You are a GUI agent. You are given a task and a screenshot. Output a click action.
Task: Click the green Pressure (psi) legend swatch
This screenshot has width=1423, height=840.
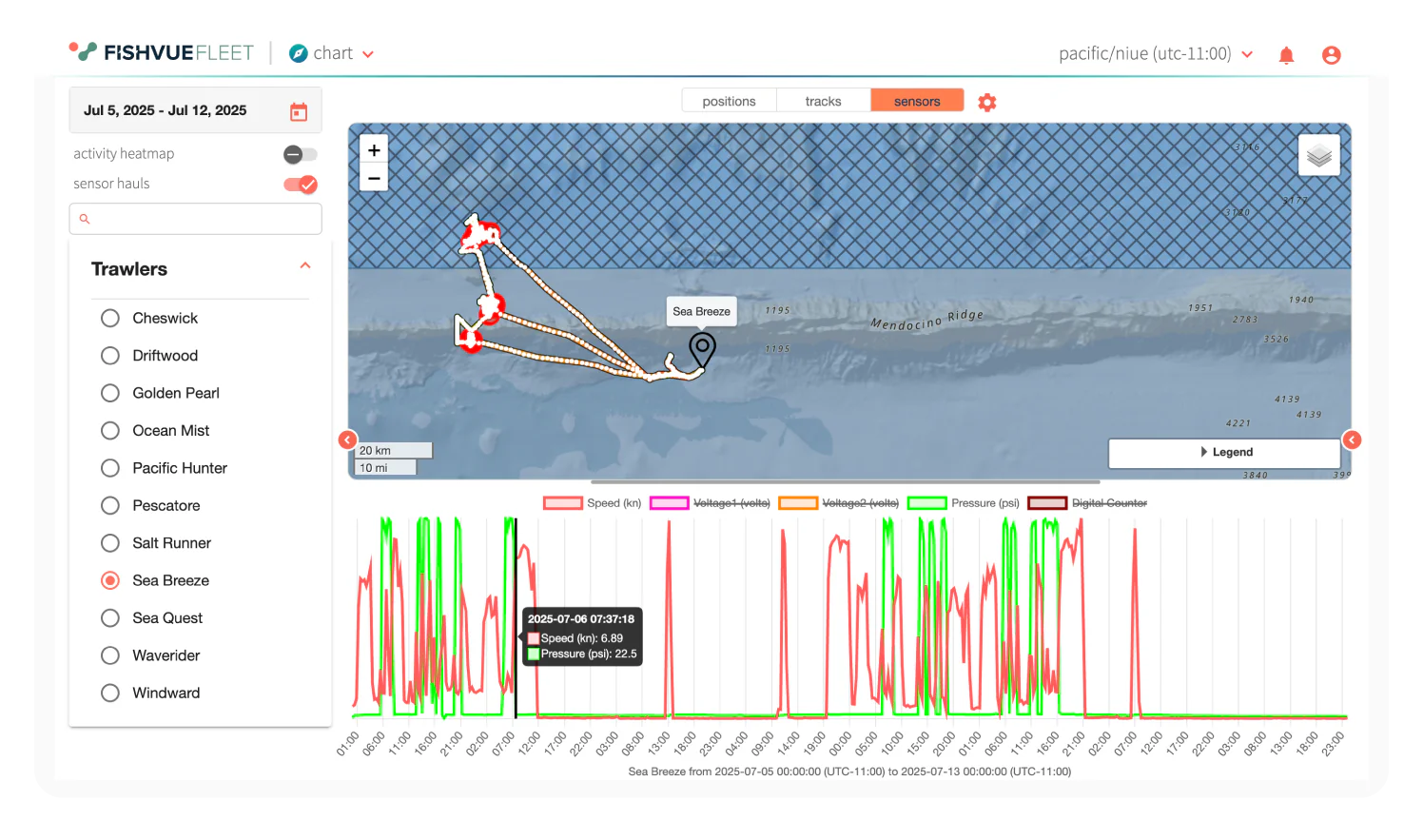click(x=926, y=503)
